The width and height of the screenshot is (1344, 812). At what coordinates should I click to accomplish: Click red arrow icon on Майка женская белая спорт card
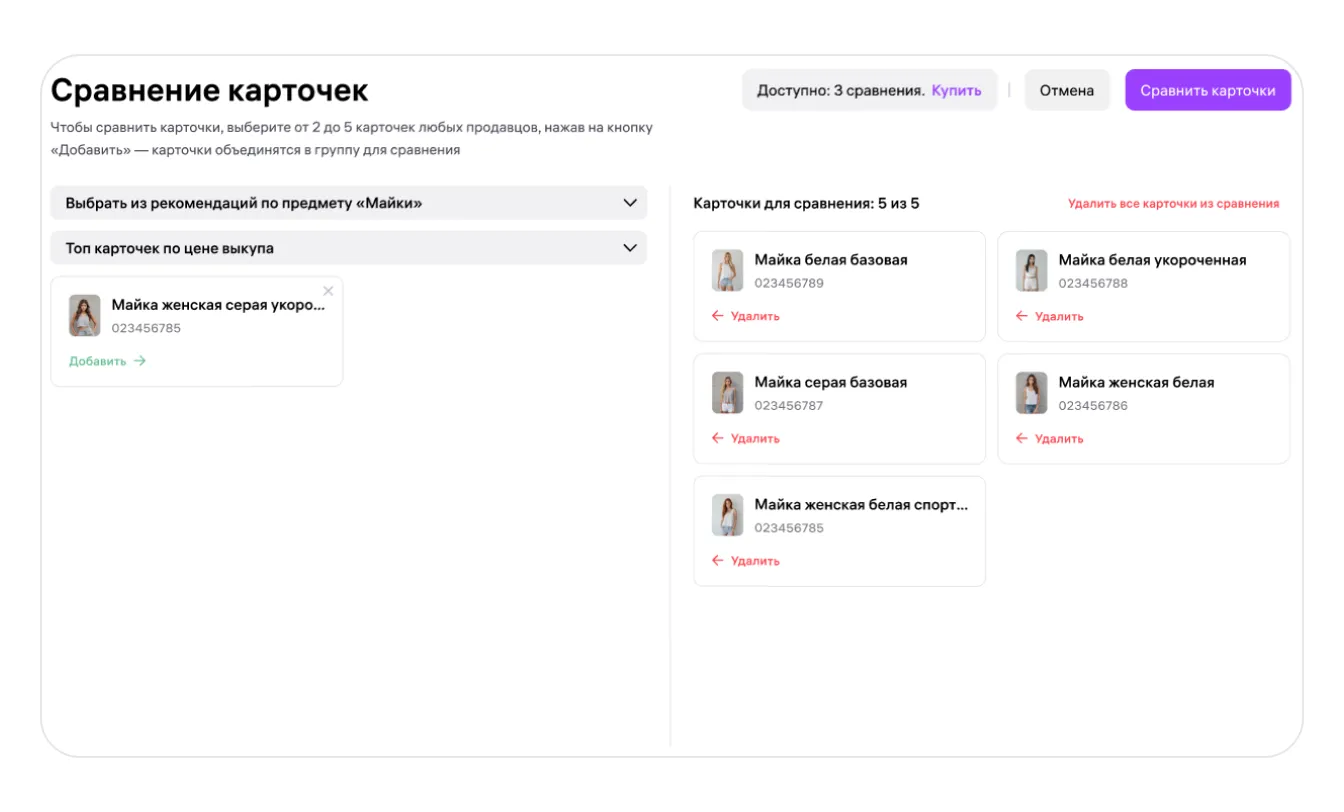click(717, 561)
